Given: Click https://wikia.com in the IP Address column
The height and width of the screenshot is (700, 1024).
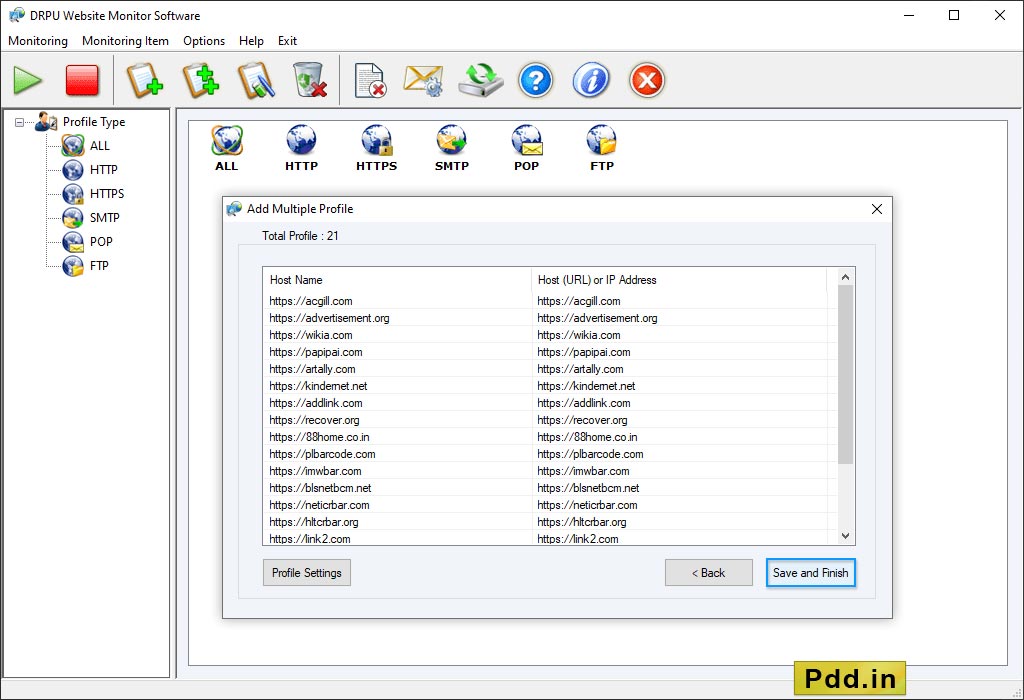Looking at the screenshot, I should [579, 335].
